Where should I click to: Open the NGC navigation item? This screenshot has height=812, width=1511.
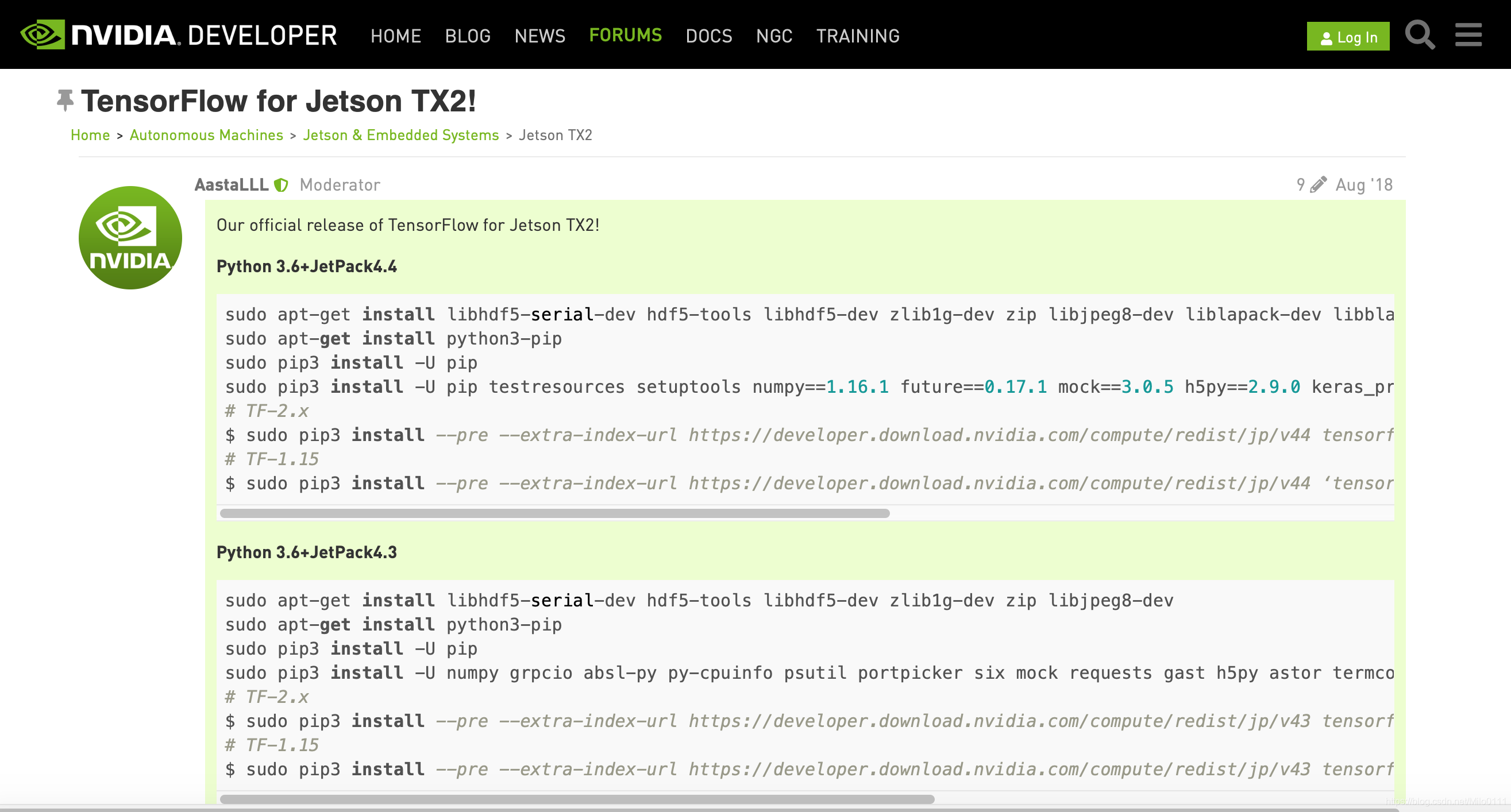[774, 36]
